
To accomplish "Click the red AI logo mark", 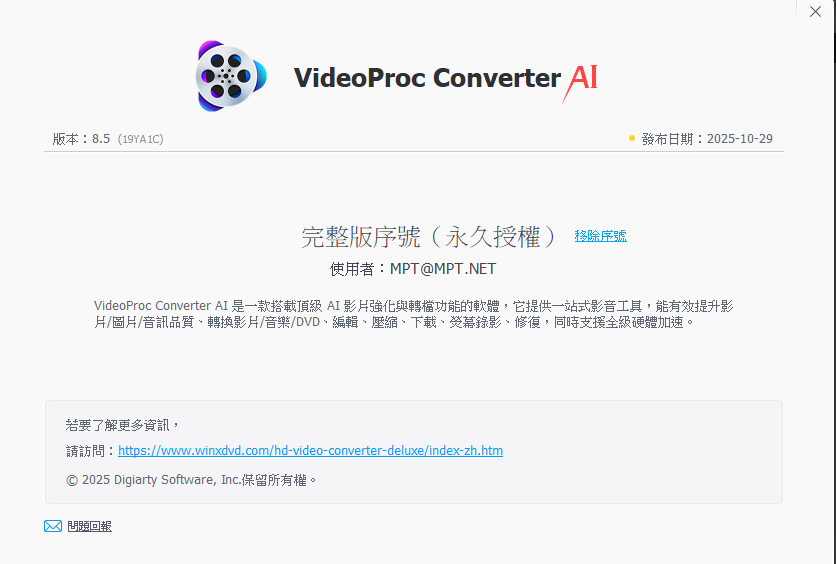I will pyautogui.click(x=580, y=83).
